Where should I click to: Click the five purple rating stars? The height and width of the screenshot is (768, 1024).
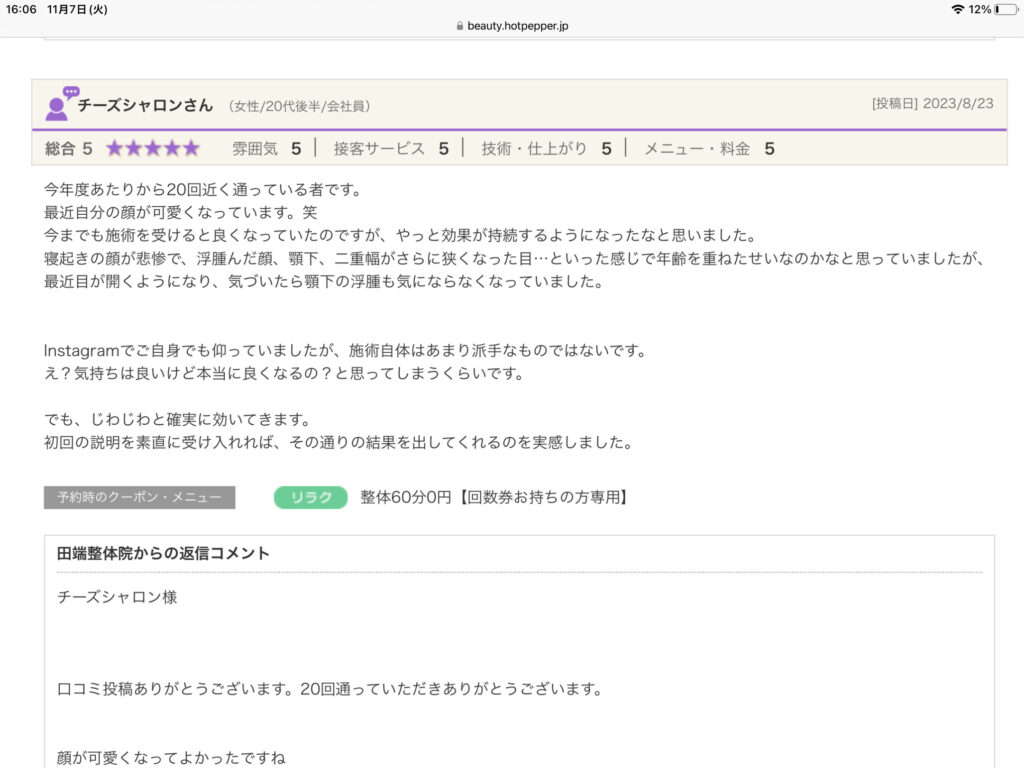coord(153,149)
